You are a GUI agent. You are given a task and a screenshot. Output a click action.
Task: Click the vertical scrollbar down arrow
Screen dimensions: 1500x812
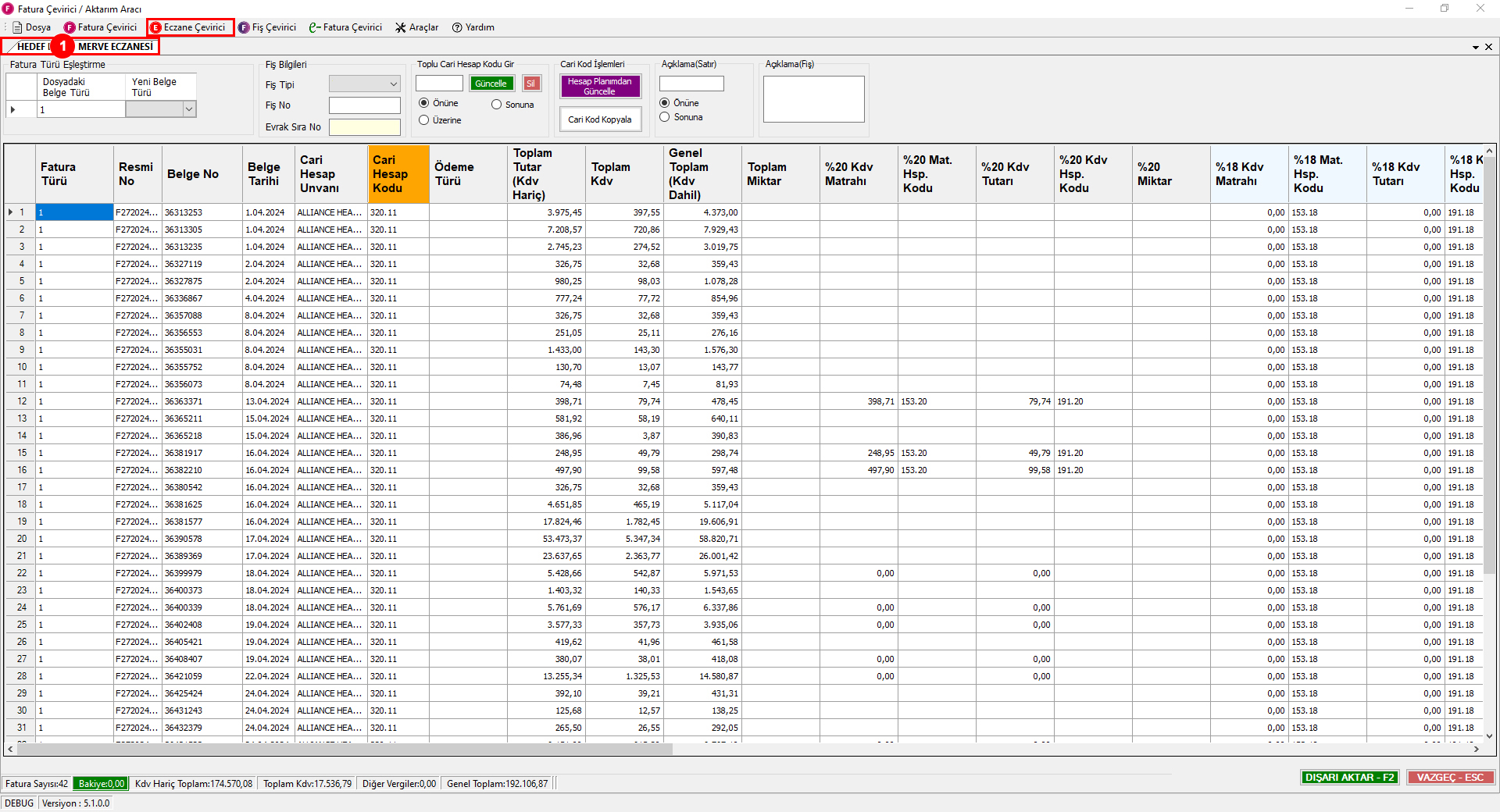tap(1489, 735)
